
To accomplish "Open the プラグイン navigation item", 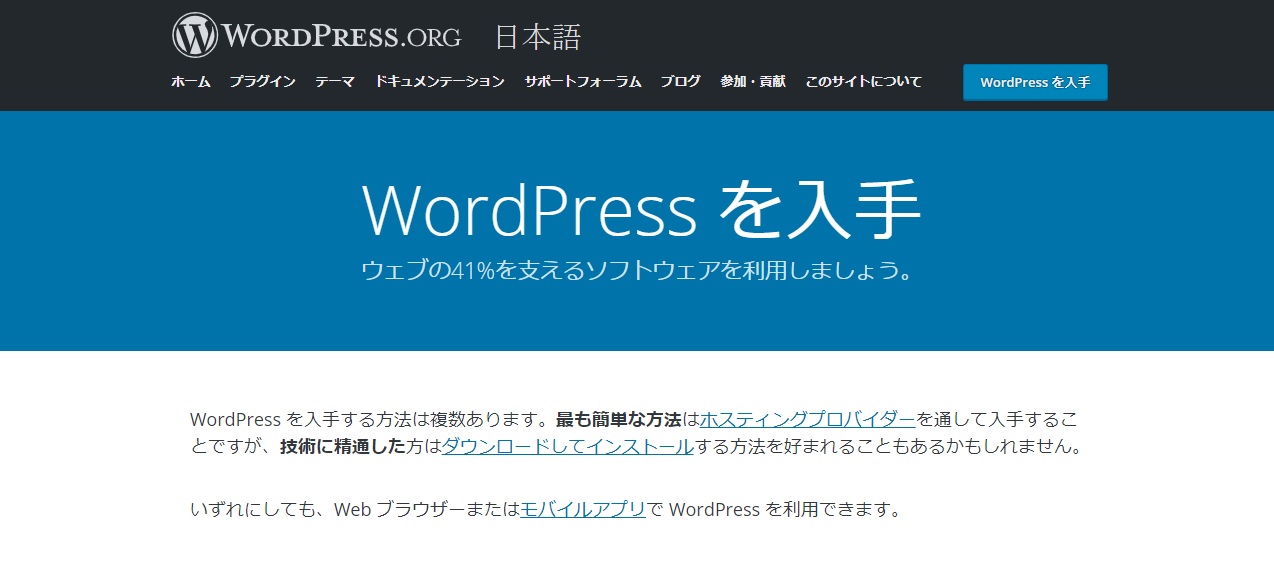I will coord(264,82).
